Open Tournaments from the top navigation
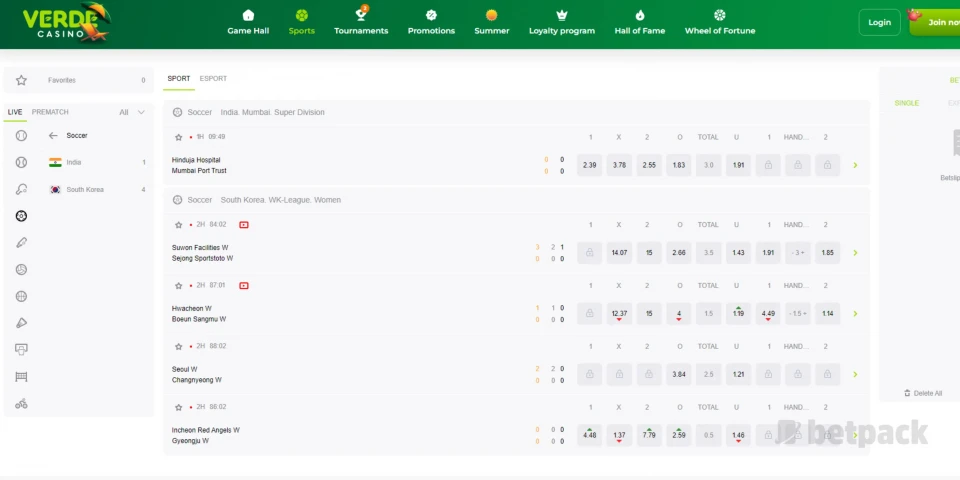 click(x=361, y=22)
